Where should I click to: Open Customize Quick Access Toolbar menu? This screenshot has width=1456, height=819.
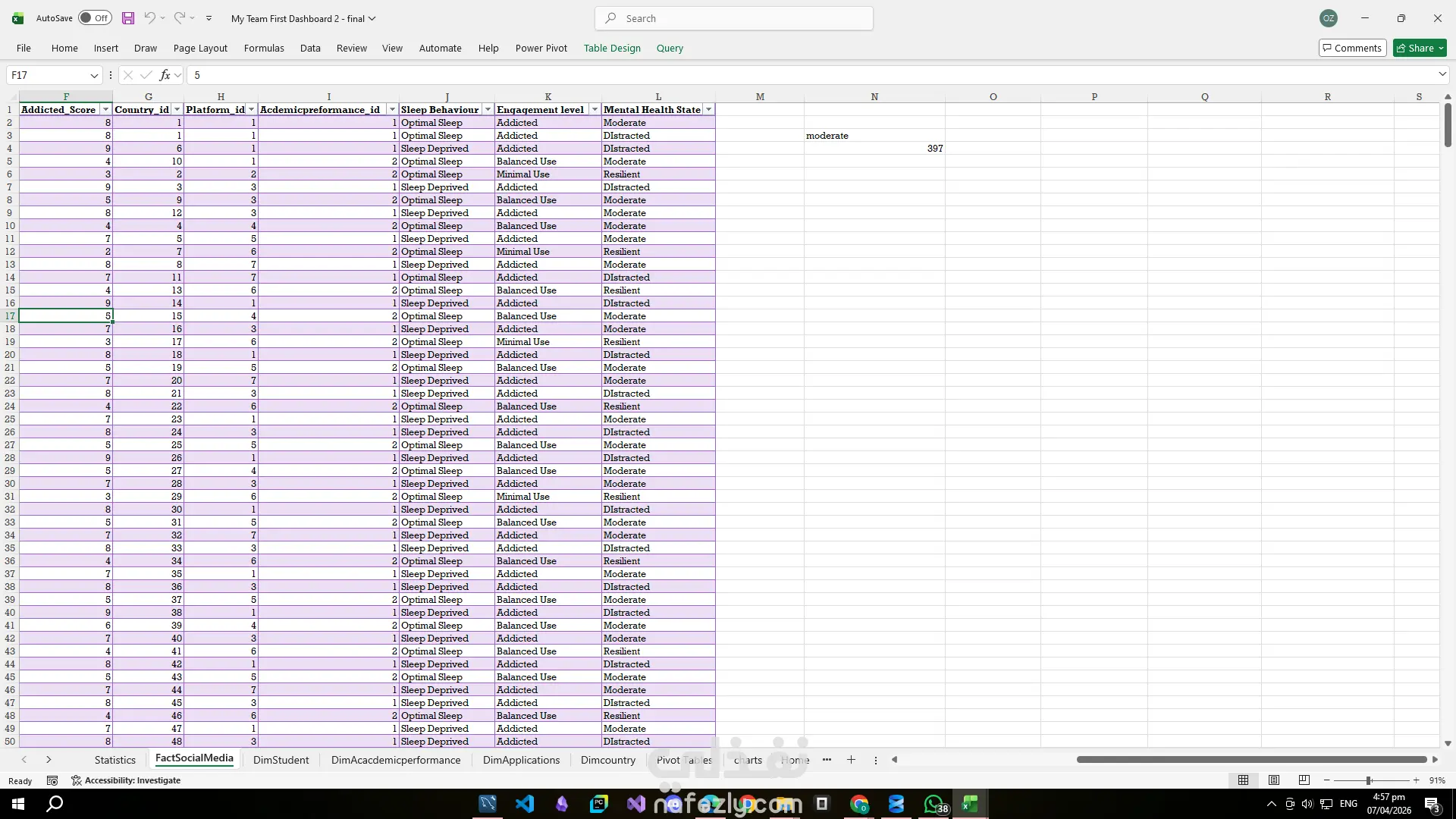209,18
